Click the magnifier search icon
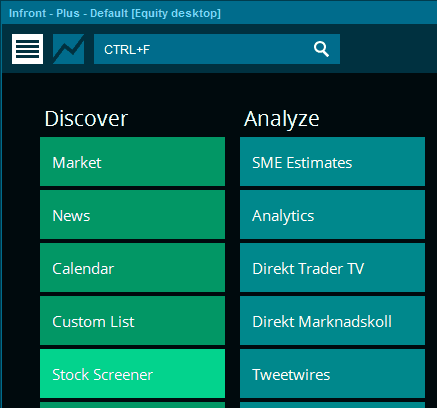Image resolution: width=437 pixels, height=408 pixels. 321,49
